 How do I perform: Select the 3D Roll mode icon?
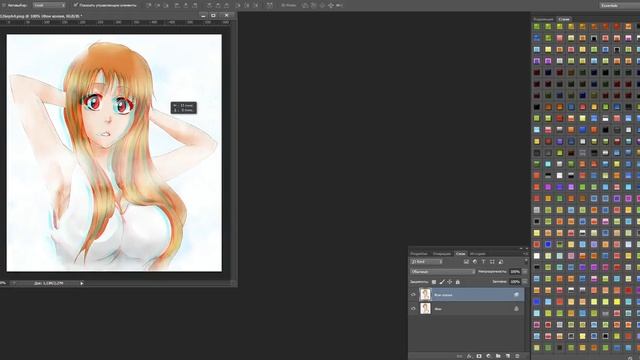313,5
